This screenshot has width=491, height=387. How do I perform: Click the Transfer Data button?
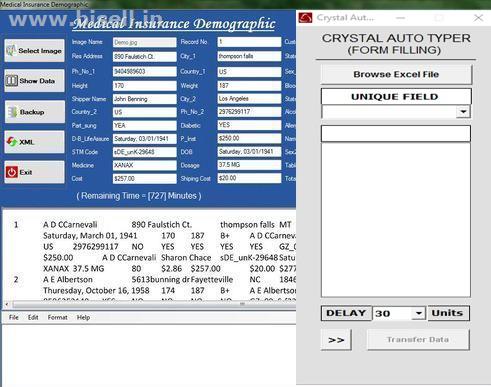pyautogui.click(x=418, y=340)
